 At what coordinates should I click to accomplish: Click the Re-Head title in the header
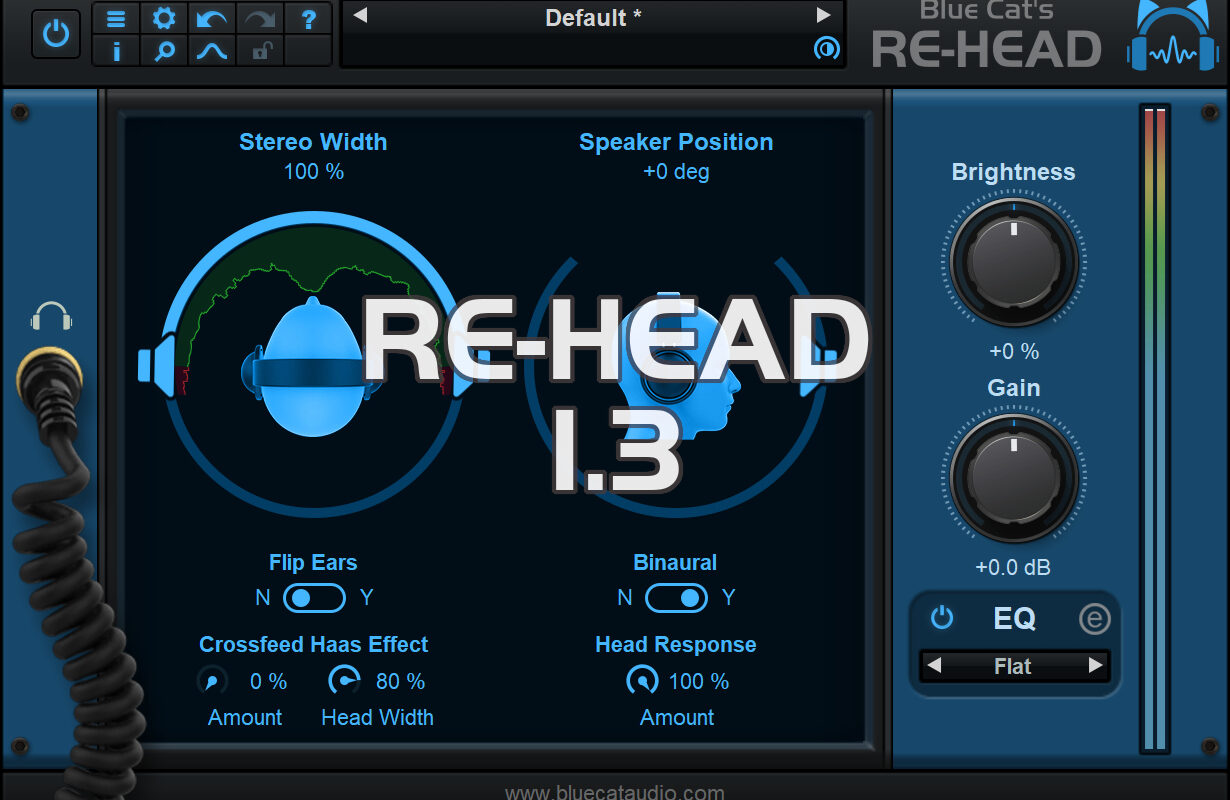pyautogui.click(x=986, y=48)
